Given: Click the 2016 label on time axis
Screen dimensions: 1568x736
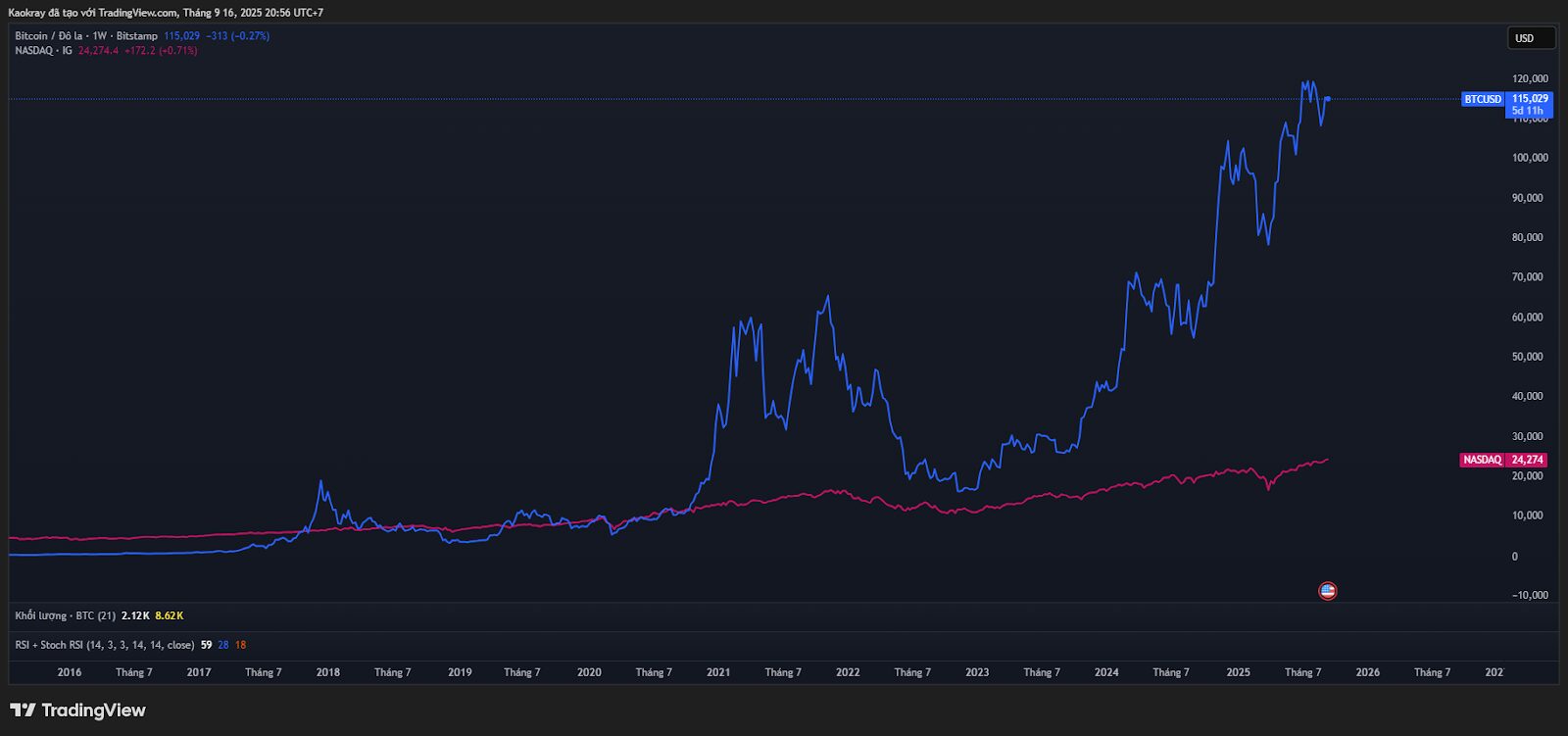Looking at the screenshot, I should pos(70,672).
